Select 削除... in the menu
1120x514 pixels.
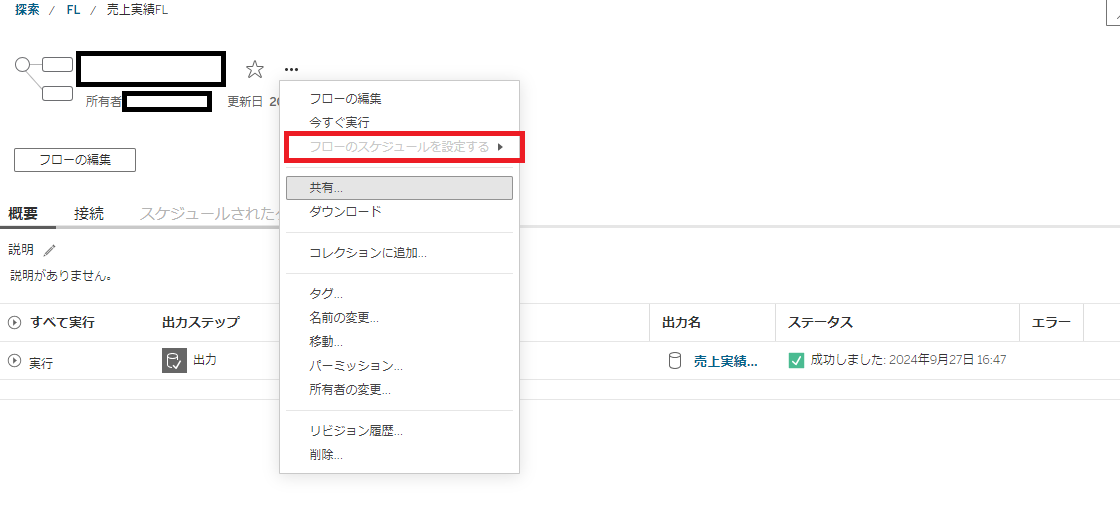pos(399,455)
